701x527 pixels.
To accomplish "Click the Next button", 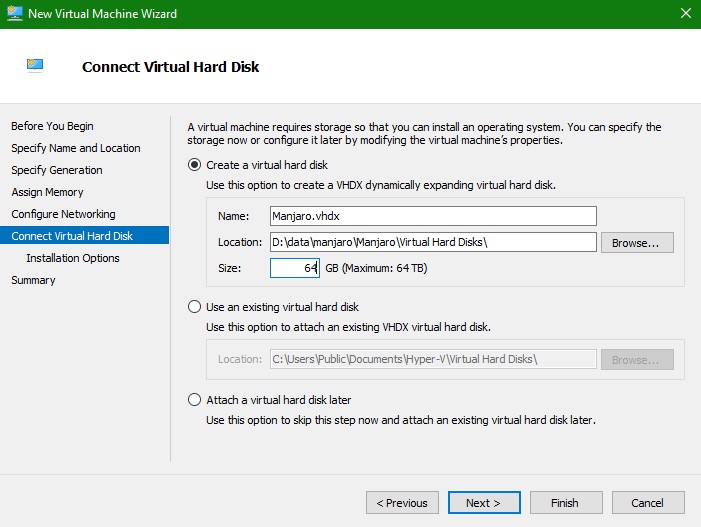I will point(482,503).
